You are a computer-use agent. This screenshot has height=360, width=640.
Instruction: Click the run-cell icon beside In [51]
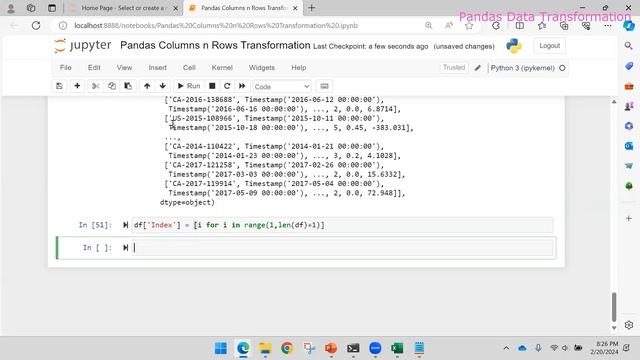[125, 225]
